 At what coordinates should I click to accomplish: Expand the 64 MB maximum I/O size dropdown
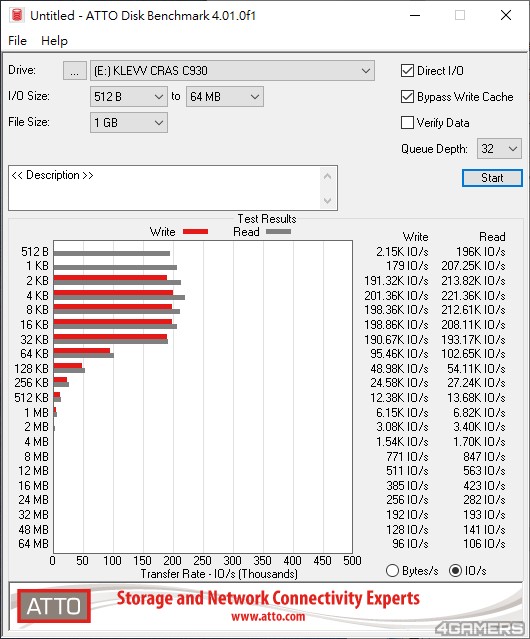tap(225, 97)
